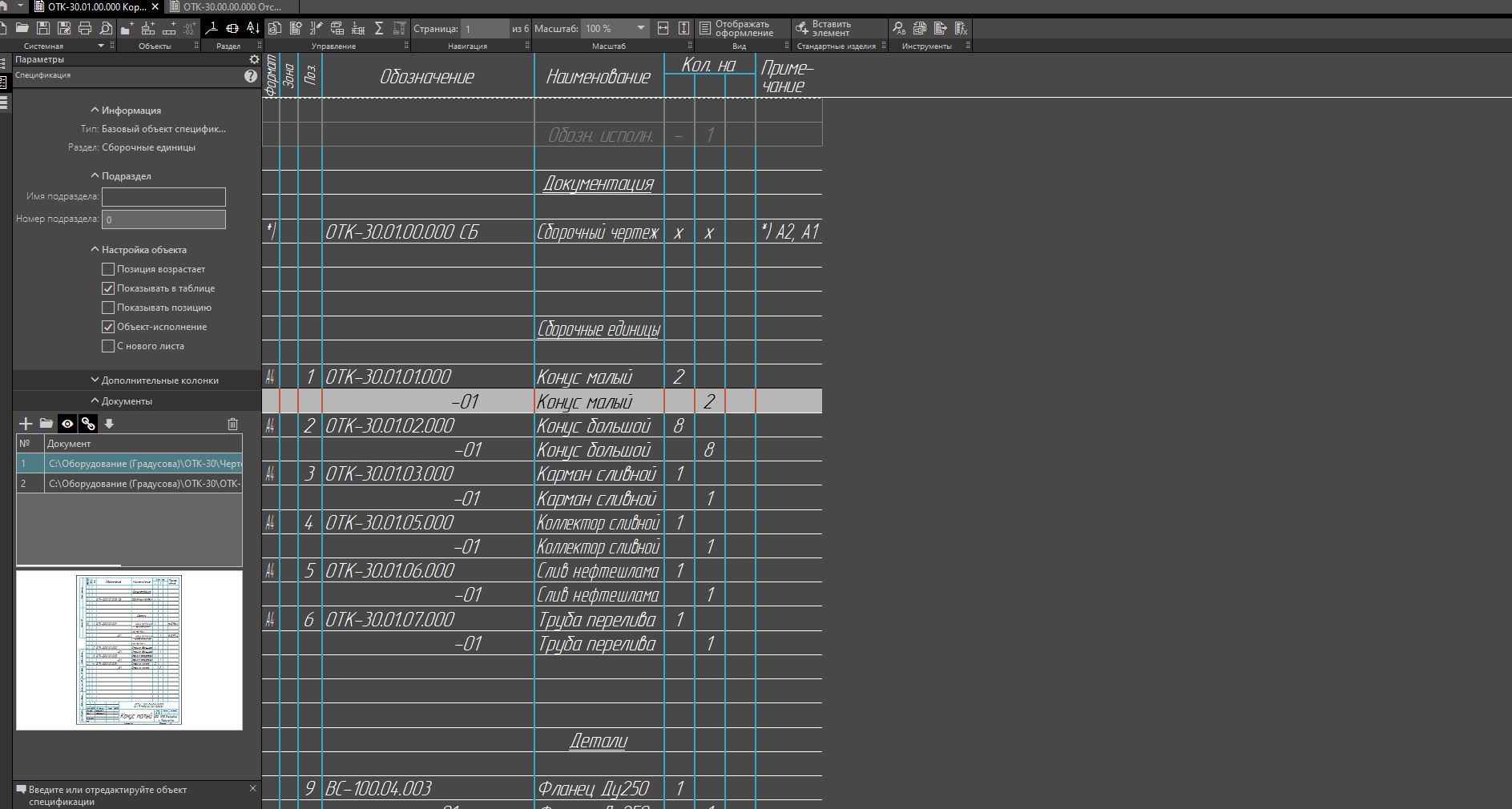Toggle document preview eye icon
Viewport: 1512px width, 809px height.
[67, 424]
